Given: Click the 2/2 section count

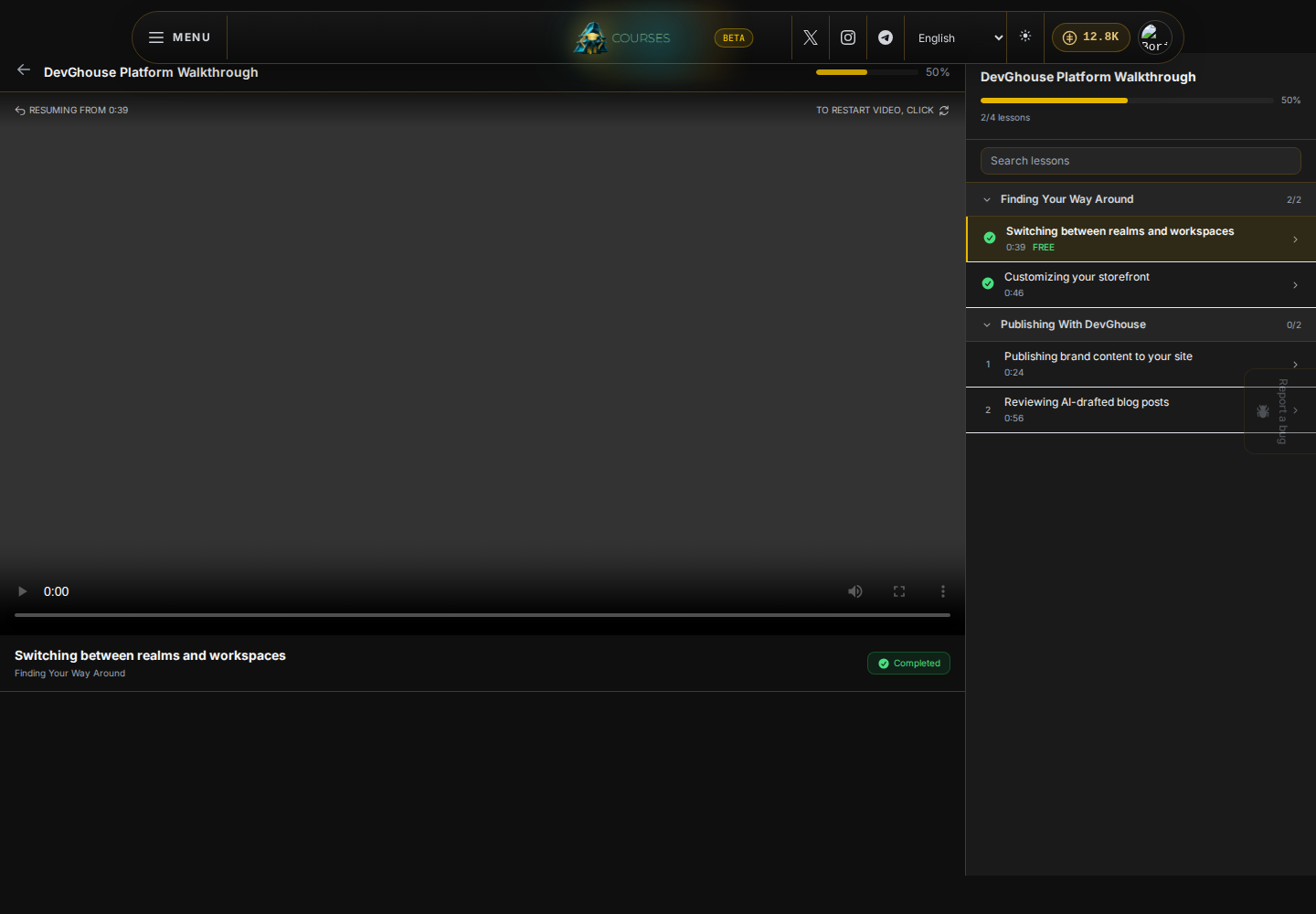Looking at the screenshot, I should coord(1294,200).
